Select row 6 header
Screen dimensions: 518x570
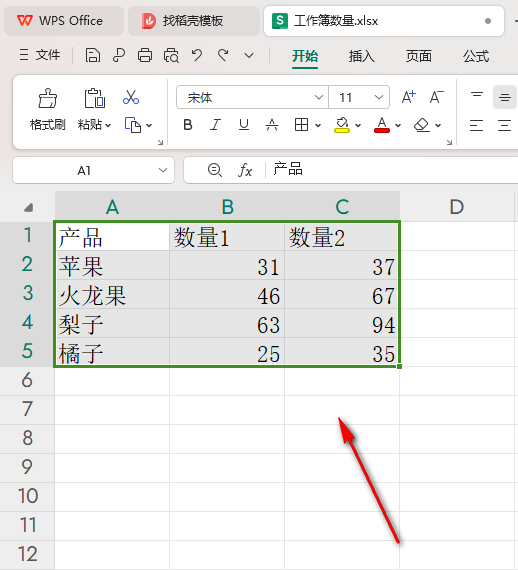pyautogui.click(x=27, y=381)
